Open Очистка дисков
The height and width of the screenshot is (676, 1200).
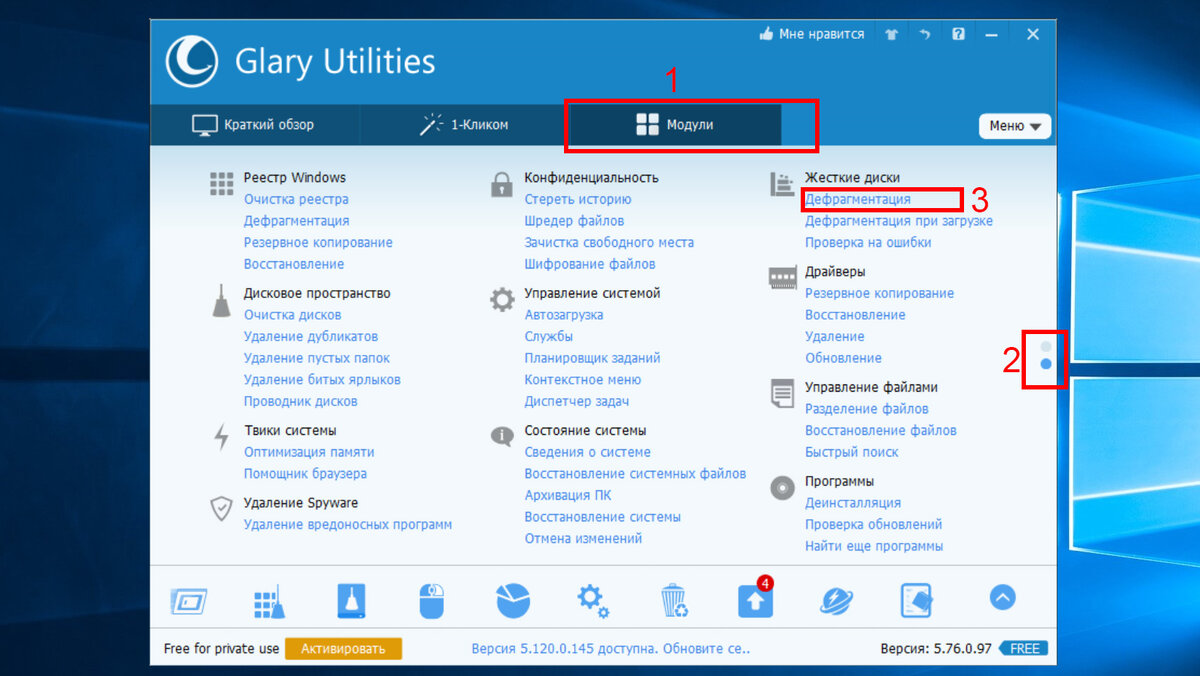[292, 315]
